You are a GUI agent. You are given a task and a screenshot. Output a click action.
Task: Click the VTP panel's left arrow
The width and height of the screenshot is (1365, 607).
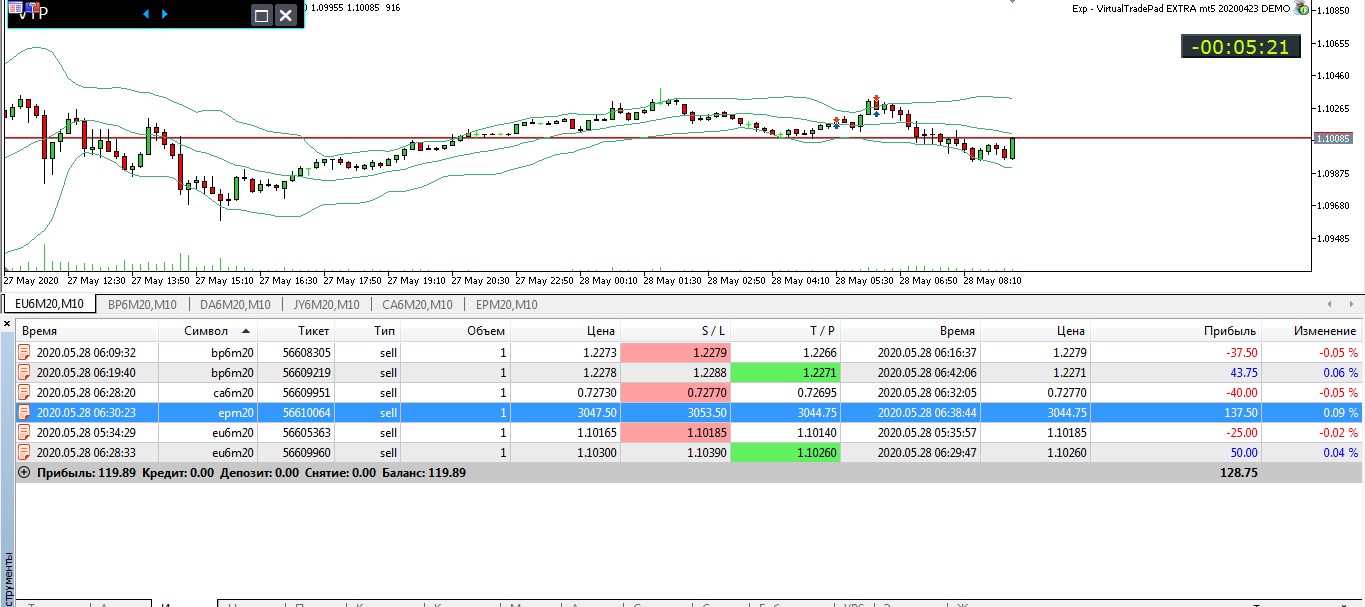146,14
